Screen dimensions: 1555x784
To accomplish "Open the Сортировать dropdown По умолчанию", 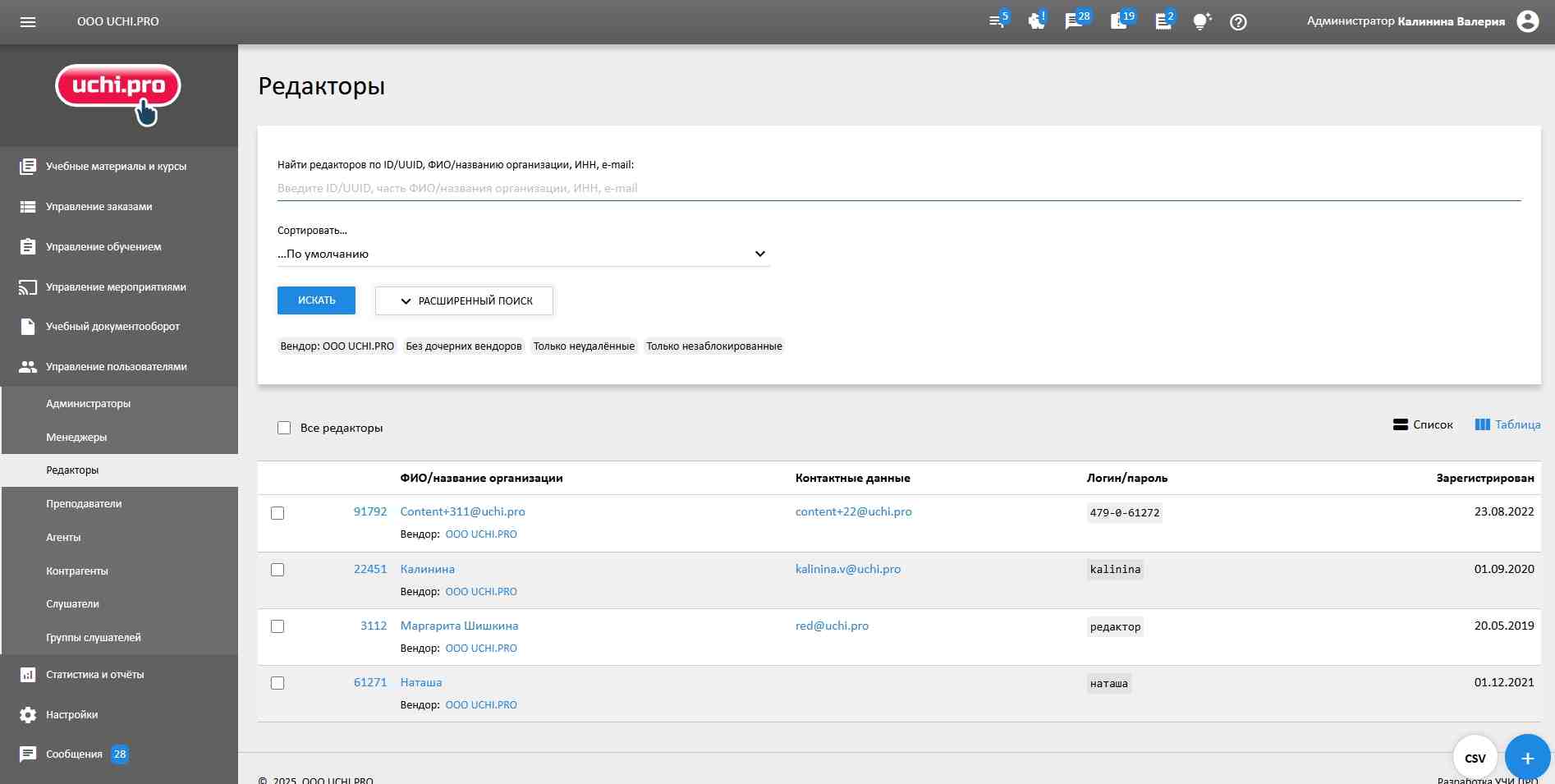I will click(x=523, y=254).
